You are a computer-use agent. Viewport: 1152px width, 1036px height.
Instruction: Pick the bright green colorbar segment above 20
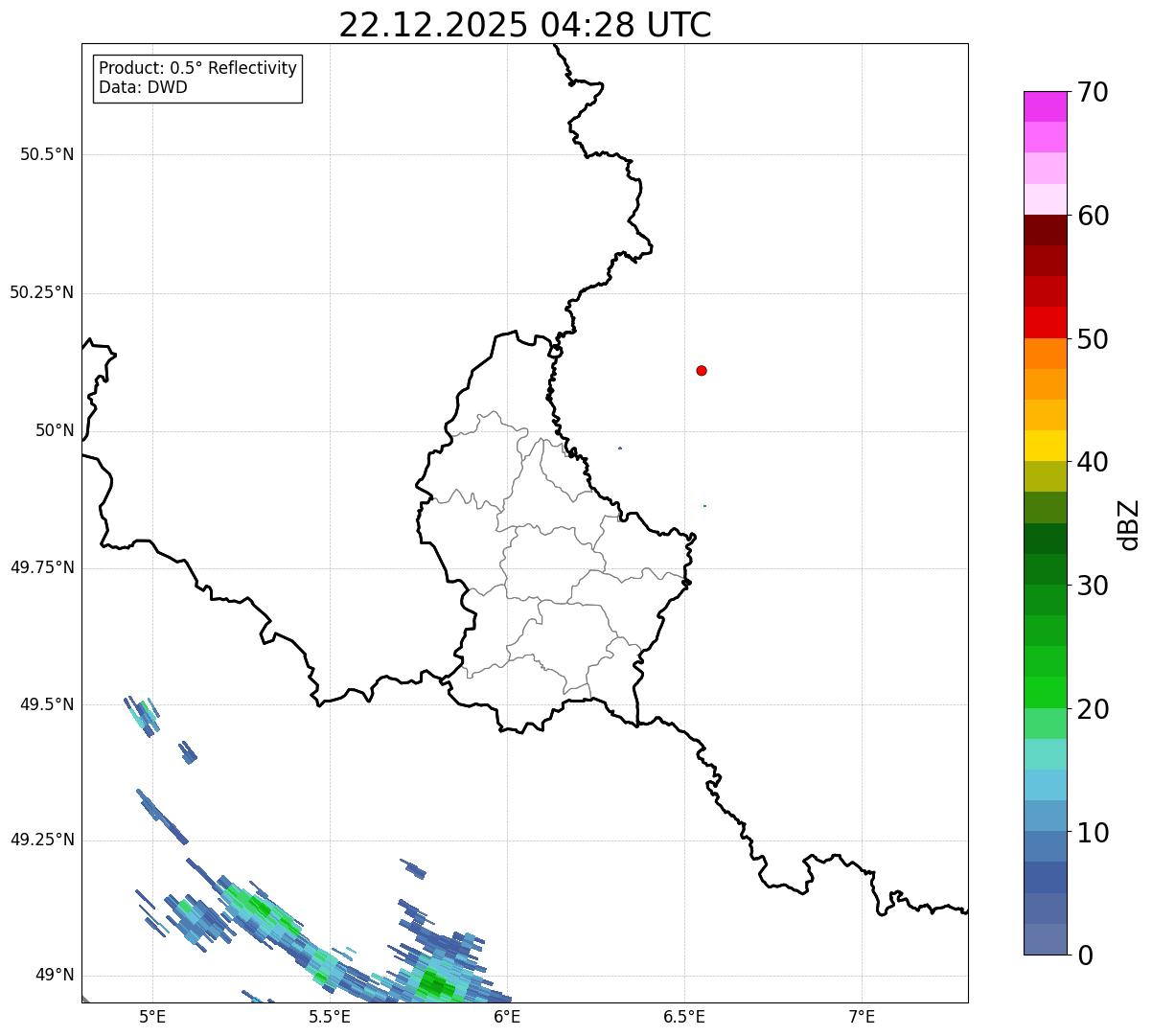coord(1045,693)
